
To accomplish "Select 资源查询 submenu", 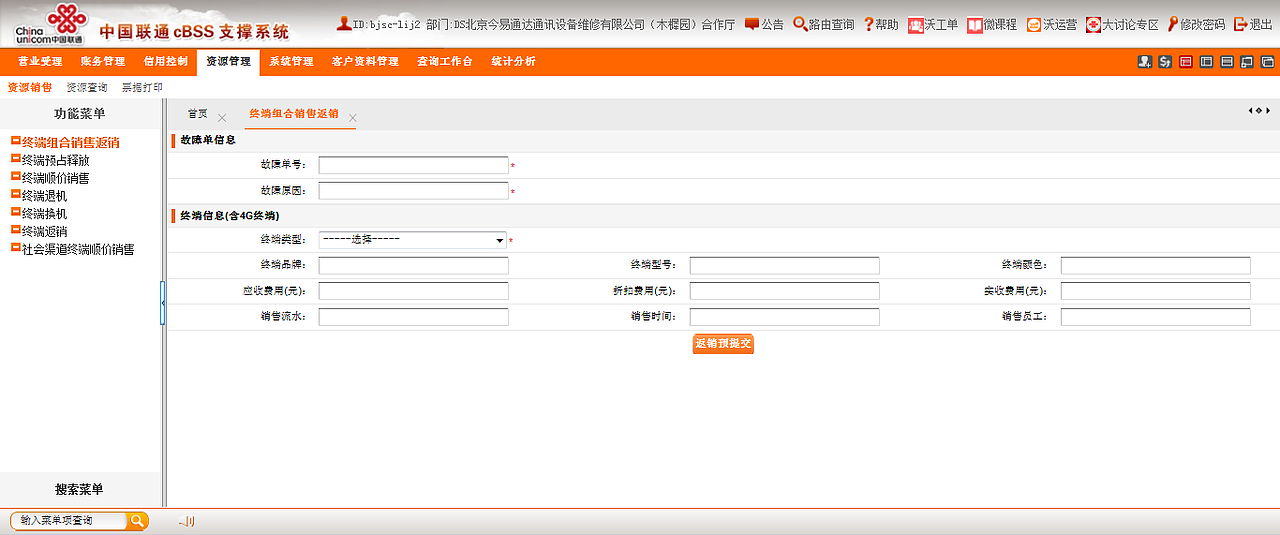I will coord(87,88).
